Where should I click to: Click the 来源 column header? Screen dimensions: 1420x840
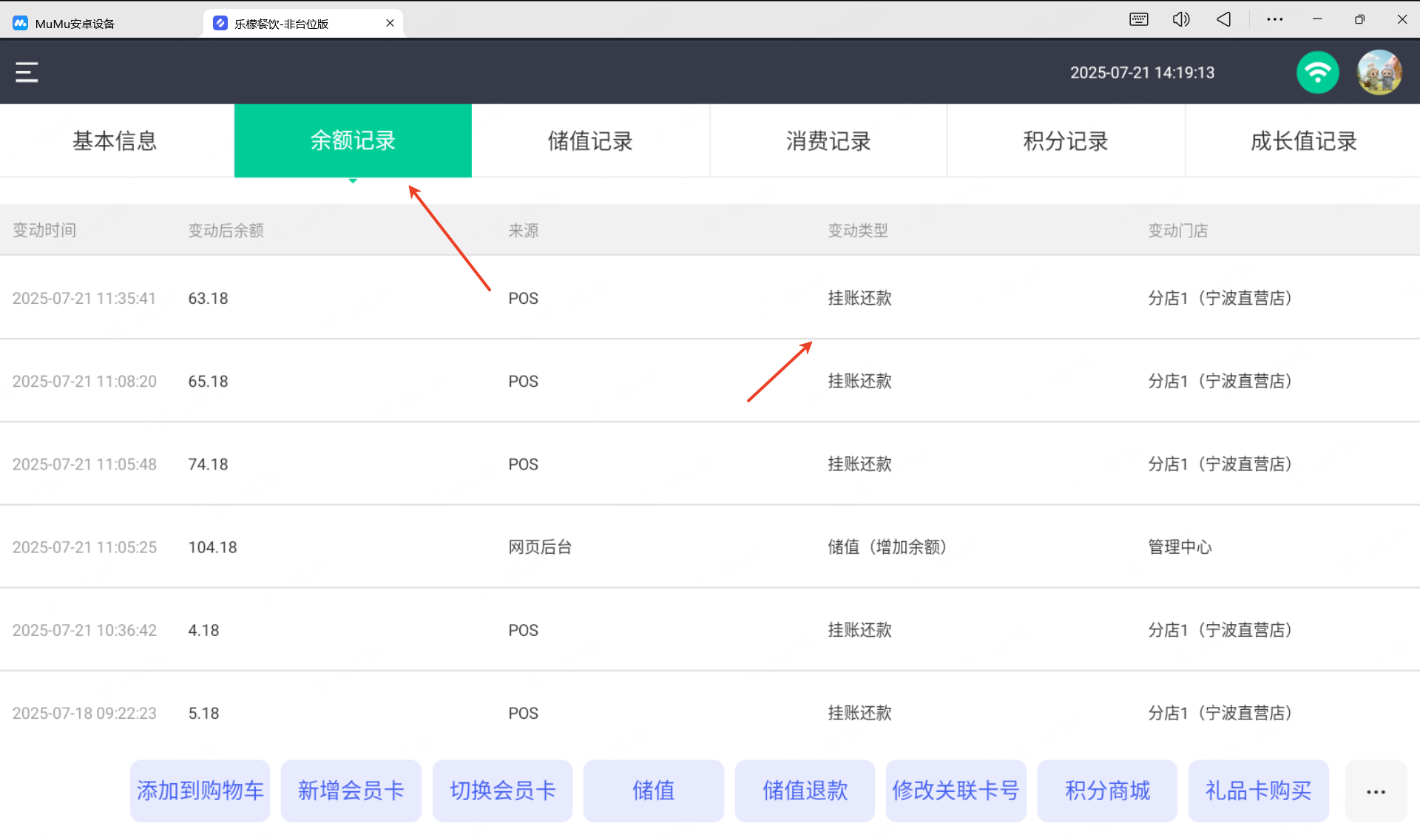524,230
